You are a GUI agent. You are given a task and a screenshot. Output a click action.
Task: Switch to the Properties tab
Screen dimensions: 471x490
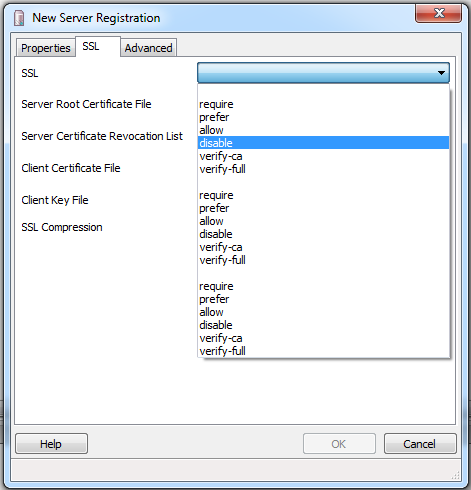(46, 48)
